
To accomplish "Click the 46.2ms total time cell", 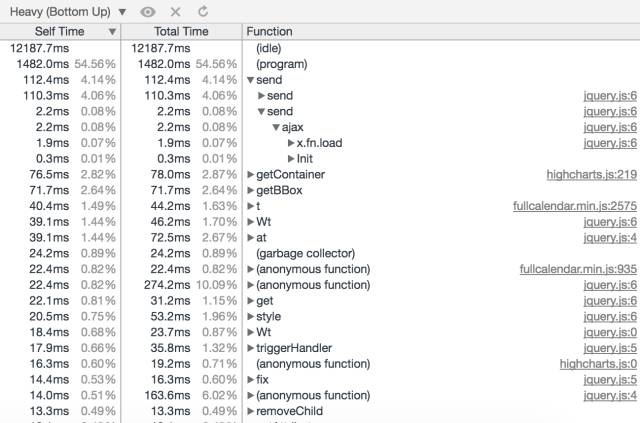I will [x=170, y=222].
